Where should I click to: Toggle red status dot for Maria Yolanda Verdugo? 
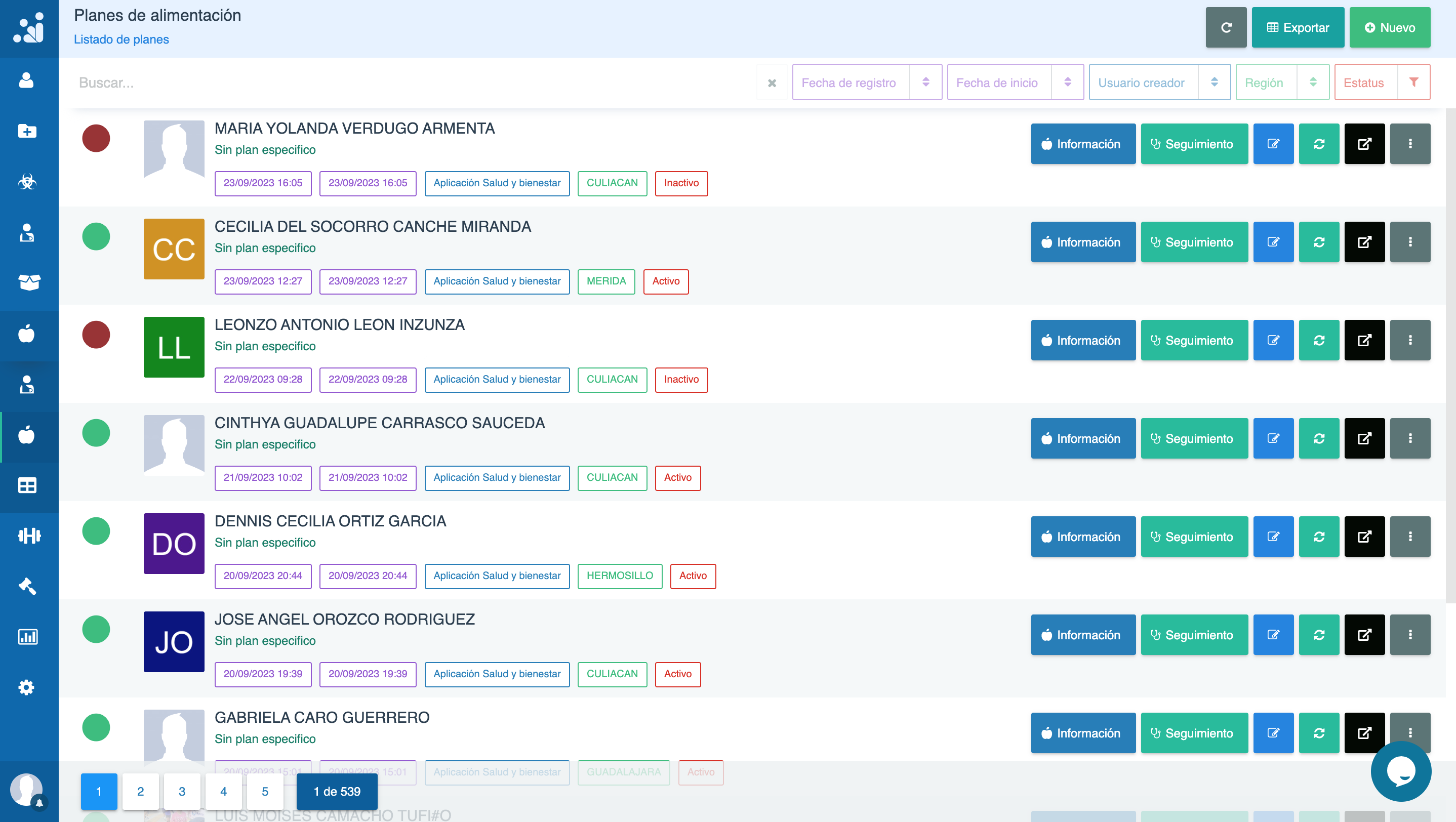pyautogui.click(x=96, y=138)
